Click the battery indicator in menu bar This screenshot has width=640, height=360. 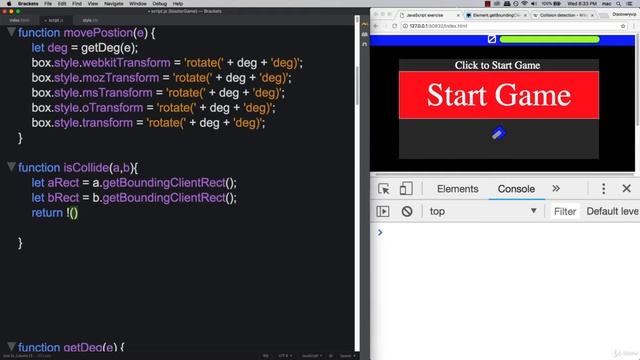(551, 4)
